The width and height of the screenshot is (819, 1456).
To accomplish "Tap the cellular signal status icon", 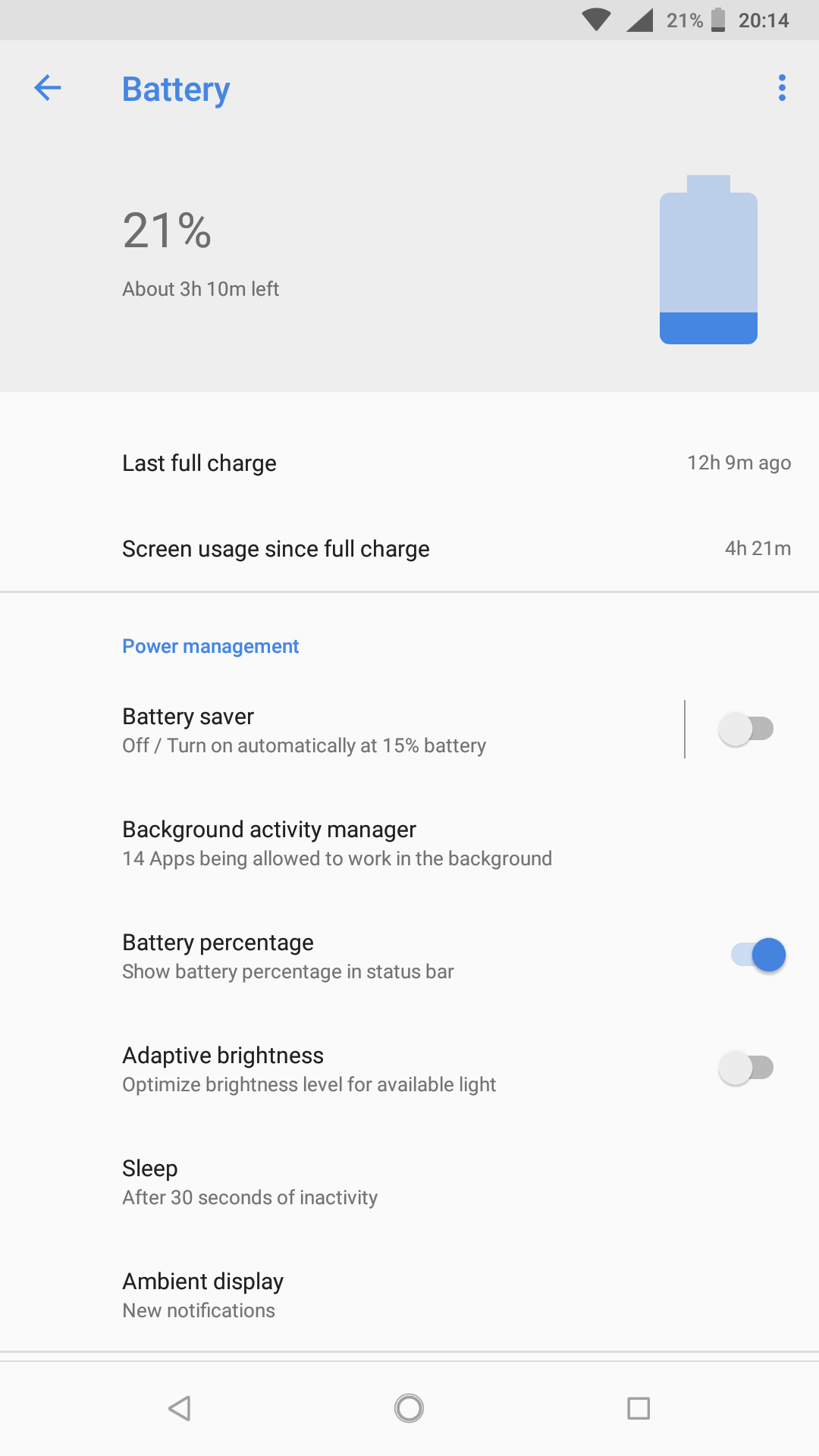I will (x=640, y=20).
